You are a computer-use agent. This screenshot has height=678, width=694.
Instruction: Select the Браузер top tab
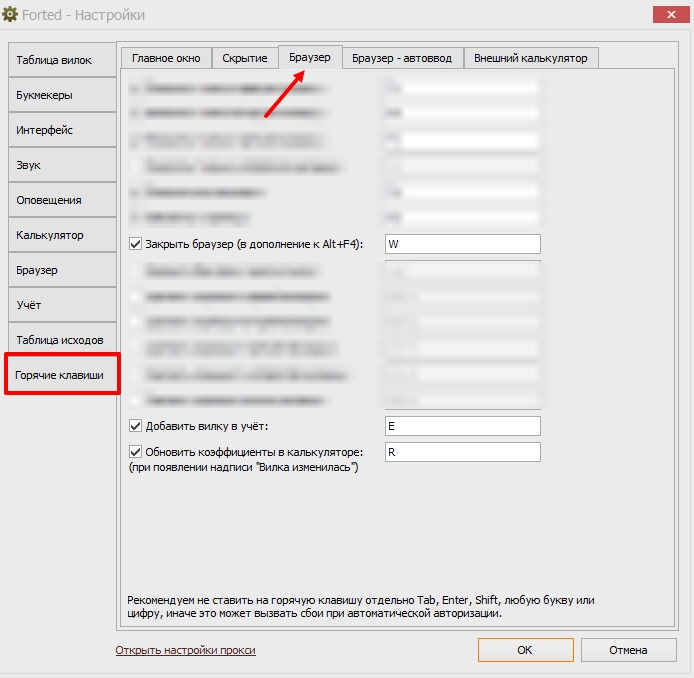coord(310,57)
